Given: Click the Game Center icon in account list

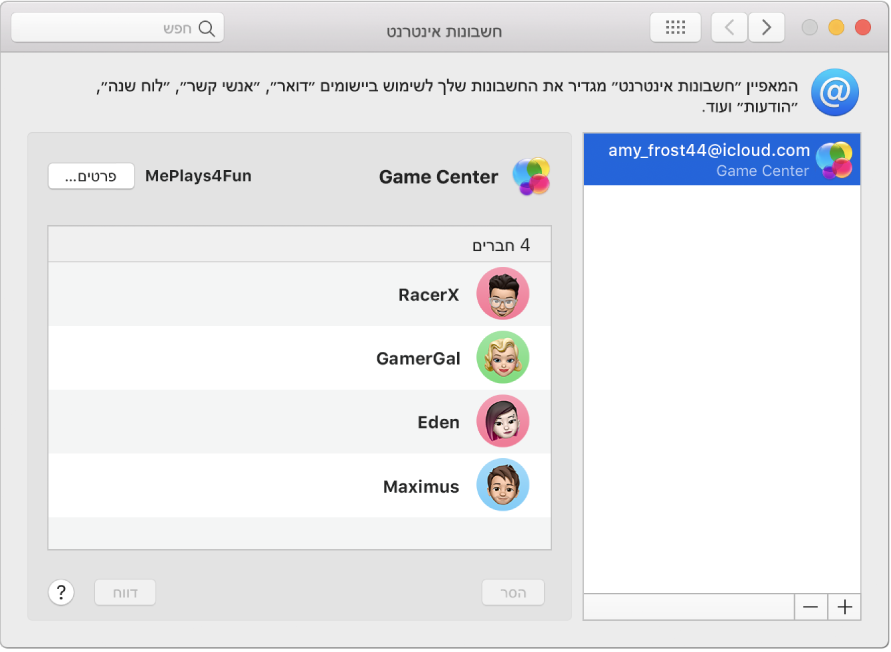Looking at the screenshot, I should [x=834, y=160].
